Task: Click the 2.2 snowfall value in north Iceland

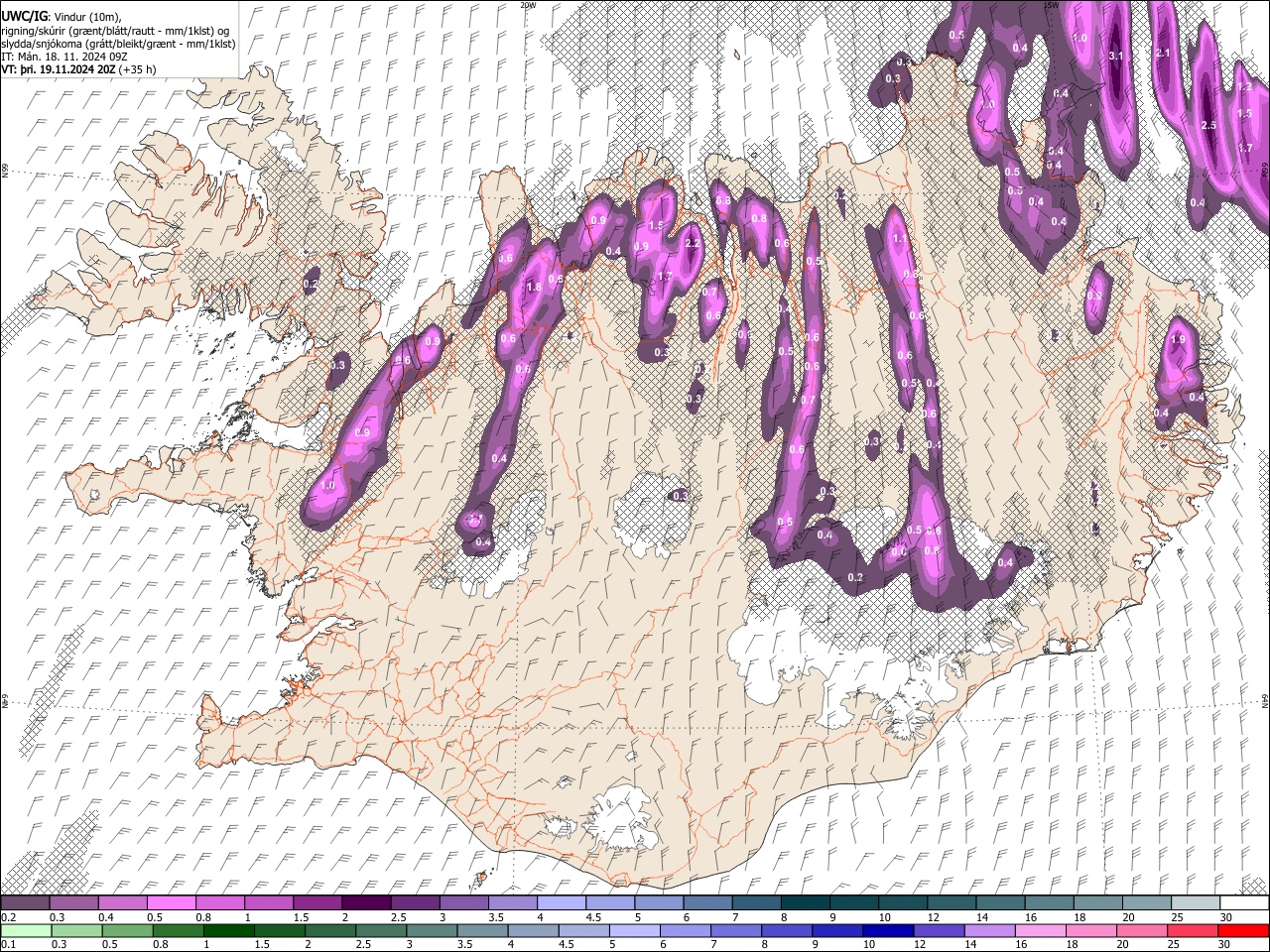Action: 693,243
